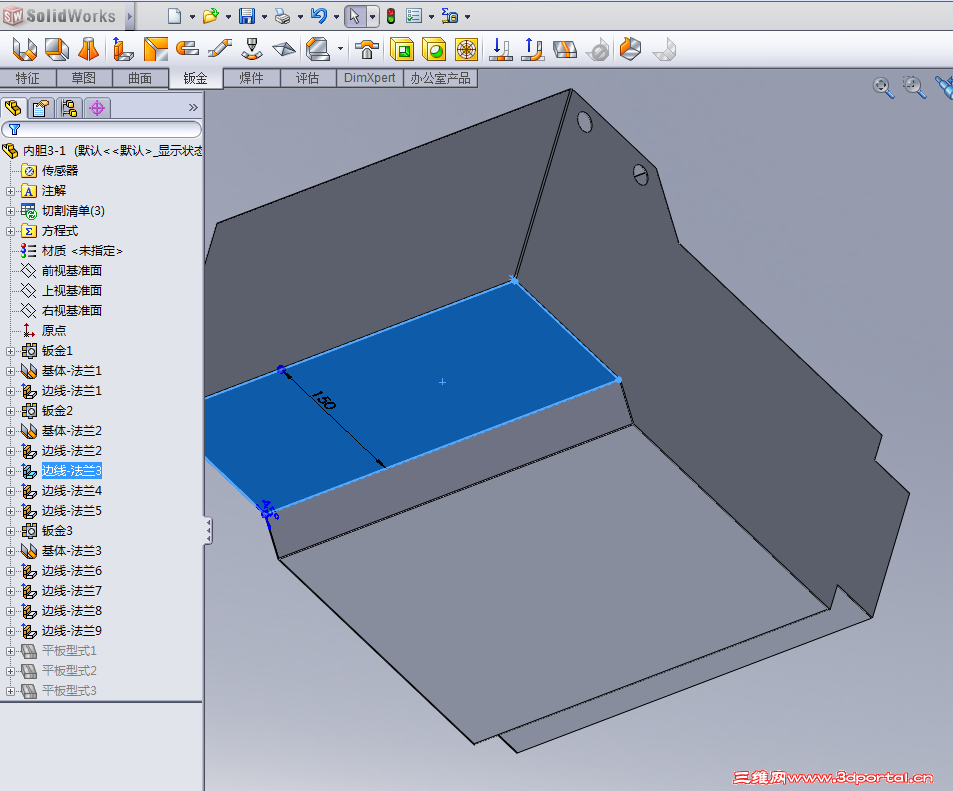Select the Sketched Bend tool

coord(252,49)
